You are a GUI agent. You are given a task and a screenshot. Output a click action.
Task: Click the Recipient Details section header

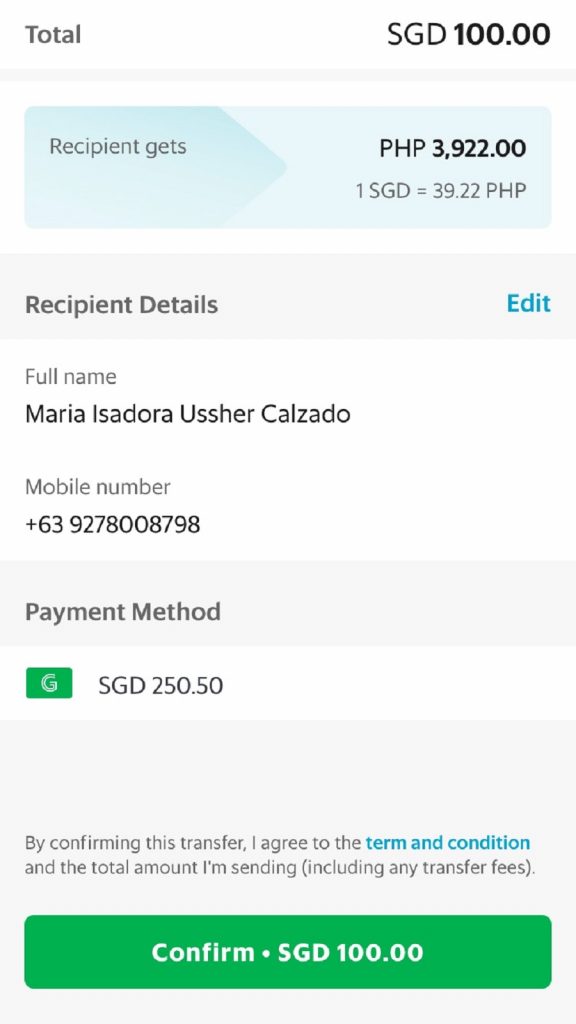click(120, 304)
